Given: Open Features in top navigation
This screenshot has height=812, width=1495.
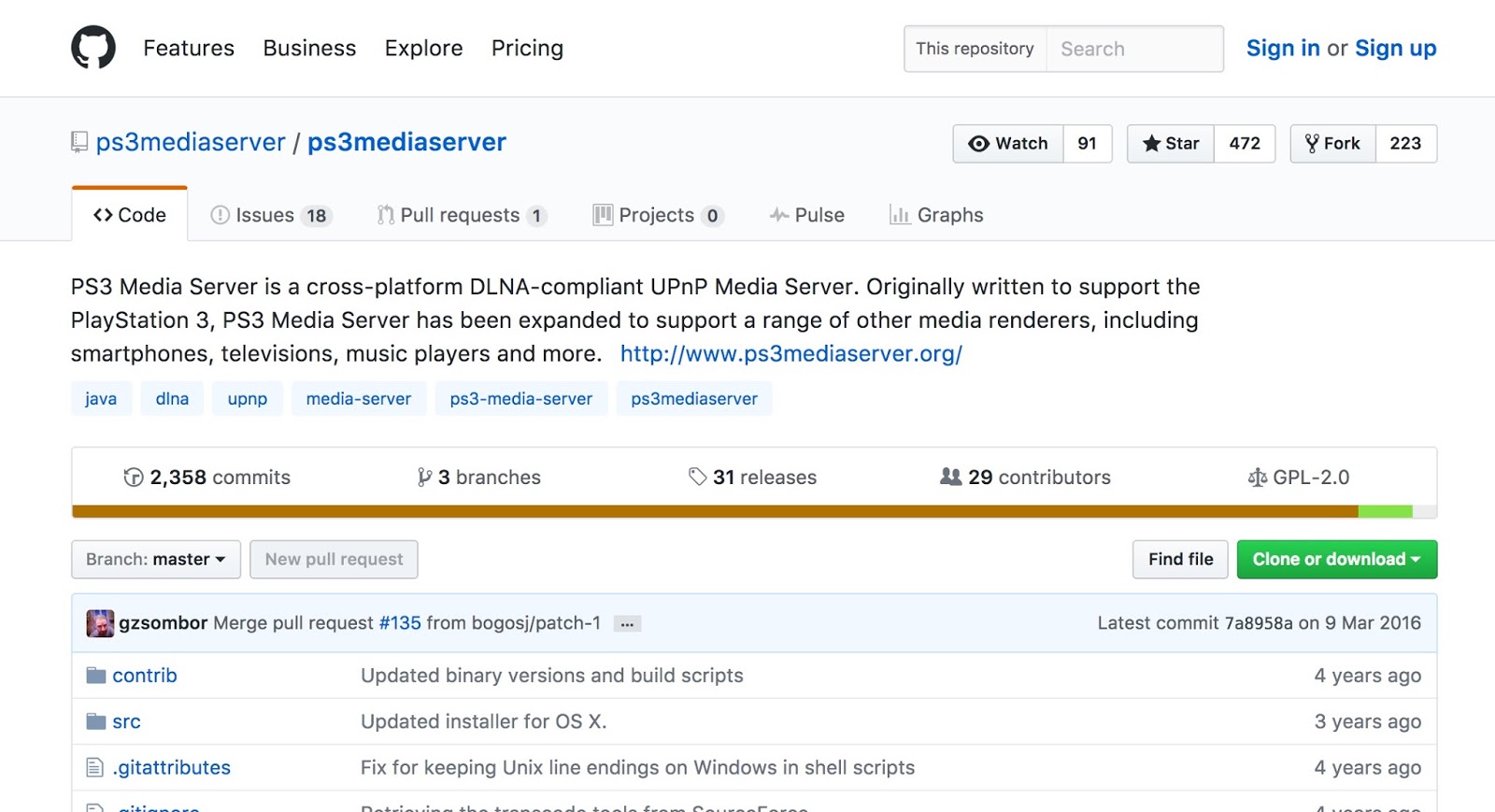Looking at the screenshot, I should [189, 48].
